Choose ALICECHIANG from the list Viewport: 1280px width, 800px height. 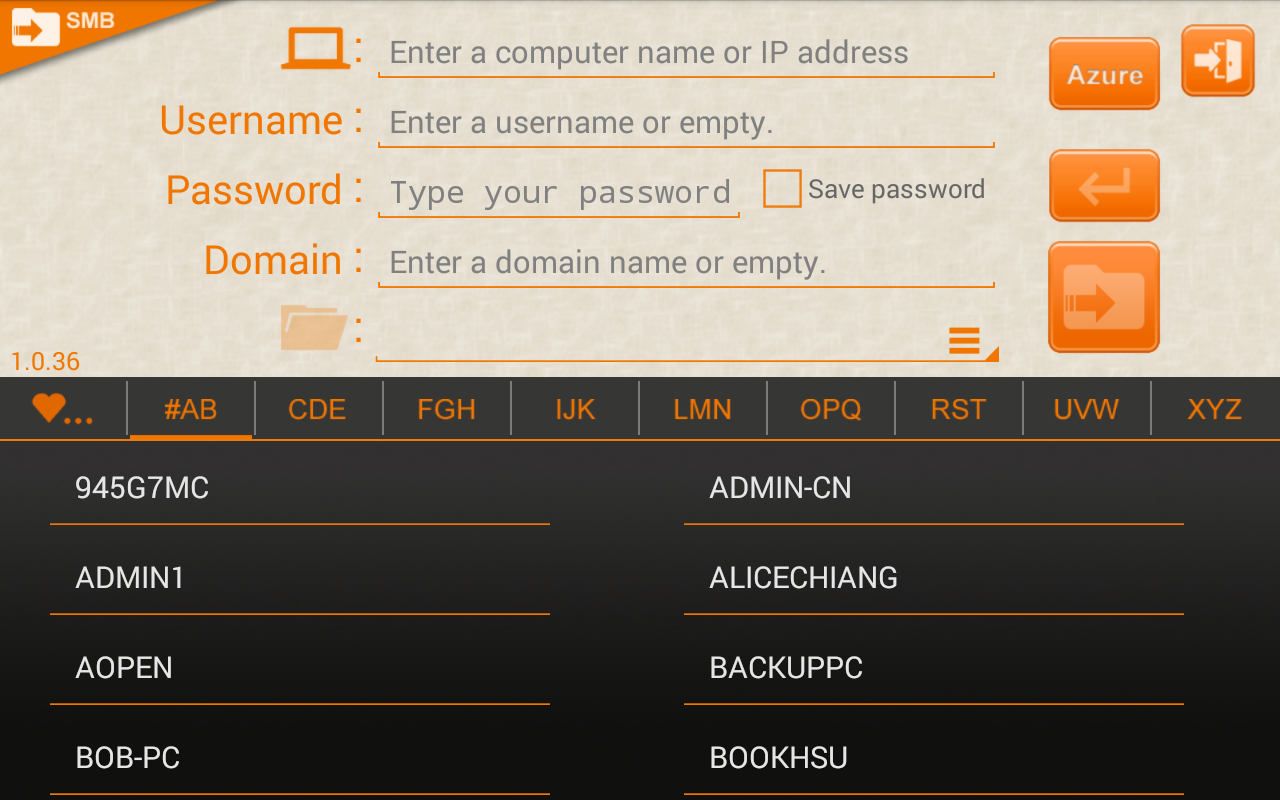(934, 578)
